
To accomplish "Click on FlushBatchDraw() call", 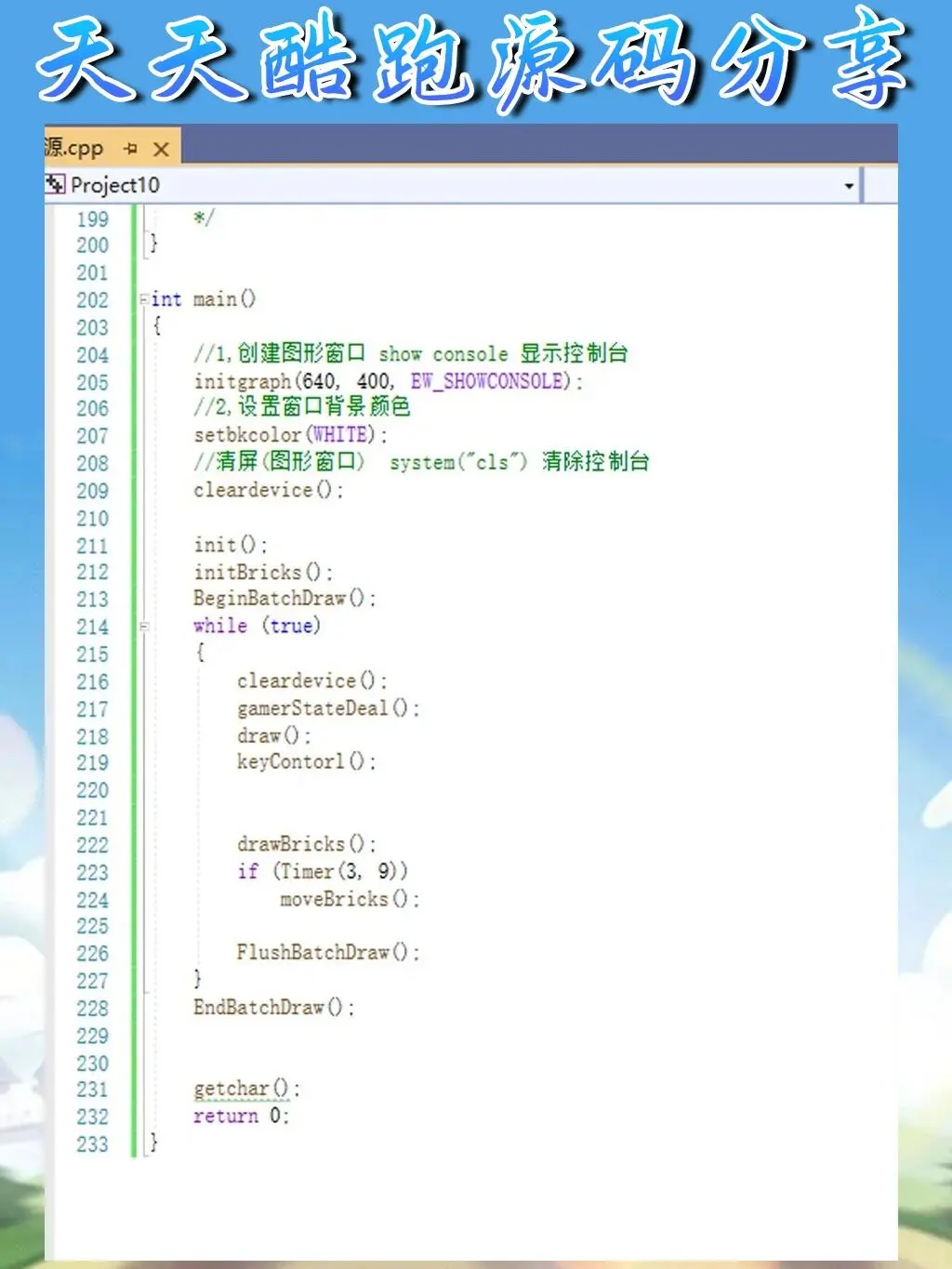I will (x=327, y=953).
